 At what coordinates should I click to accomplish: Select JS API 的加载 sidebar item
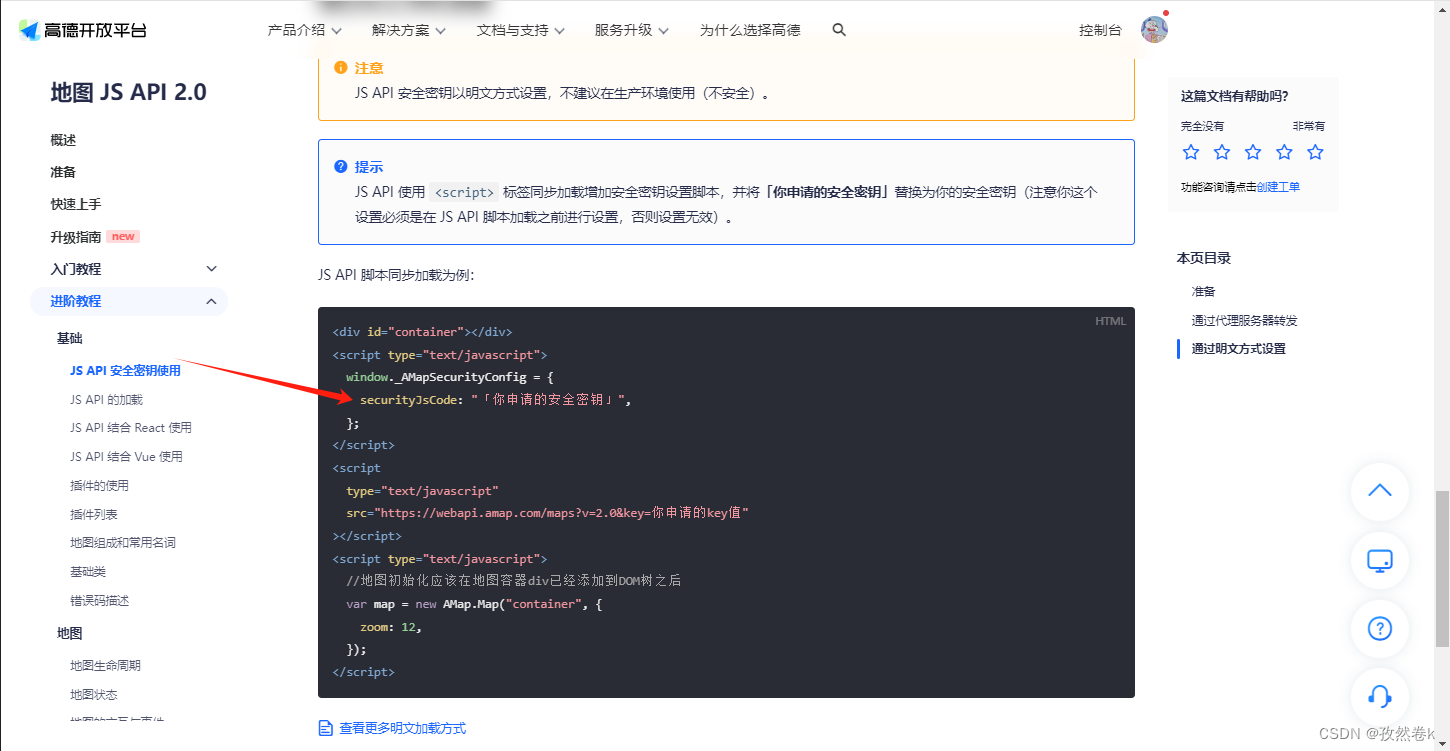point(106,399)
